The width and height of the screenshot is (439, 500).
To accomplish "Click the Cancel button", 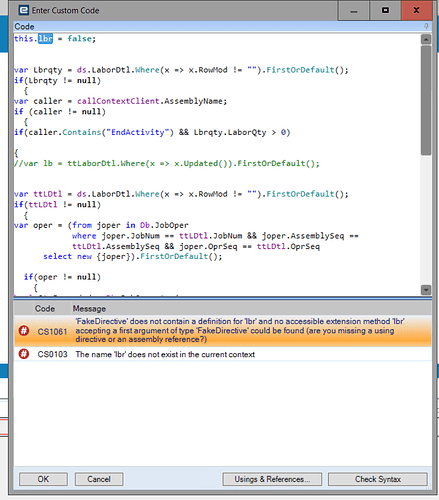I will 99,479.
